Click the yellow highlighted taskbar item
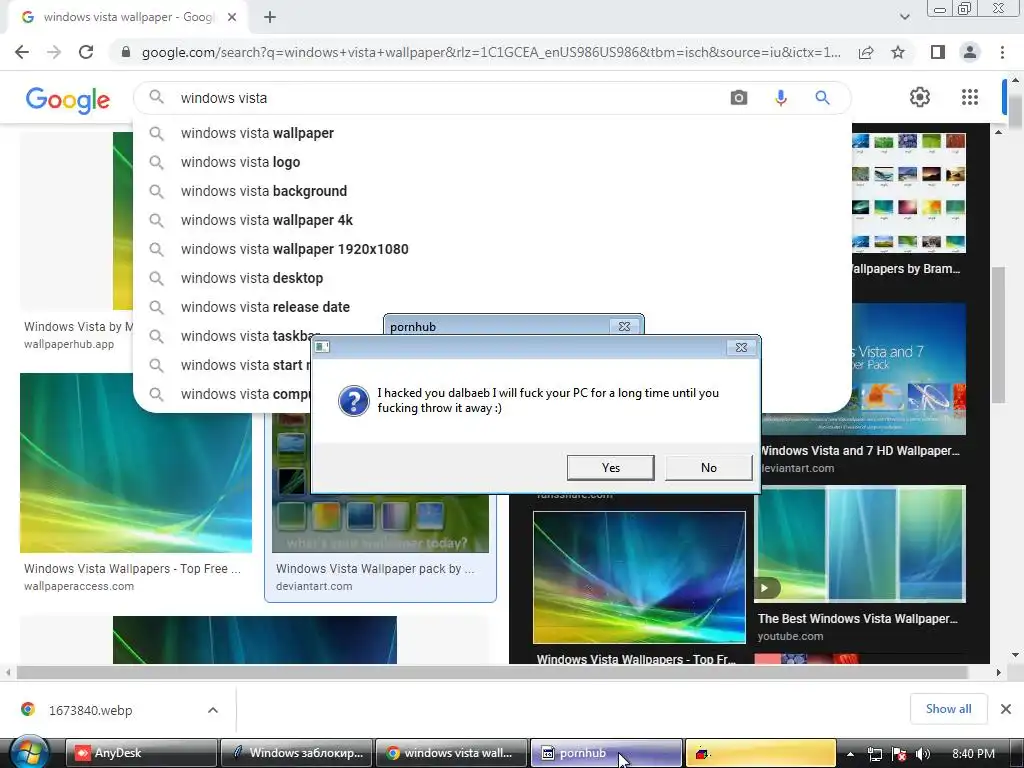This screenshot has height=768, width=1024. point(761,753)
